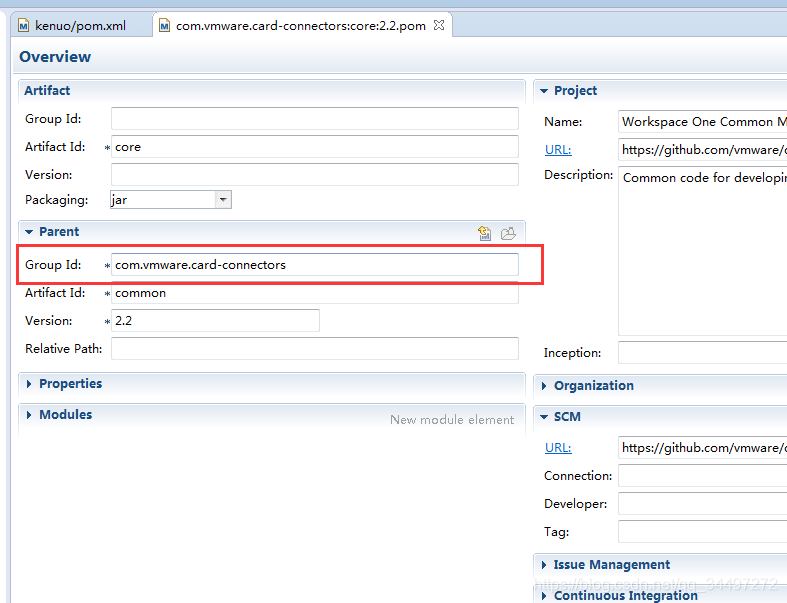The width and height of the screenshot is (787, 603).
Task: Click the SCM Tag field
Action: pos(702,532)
